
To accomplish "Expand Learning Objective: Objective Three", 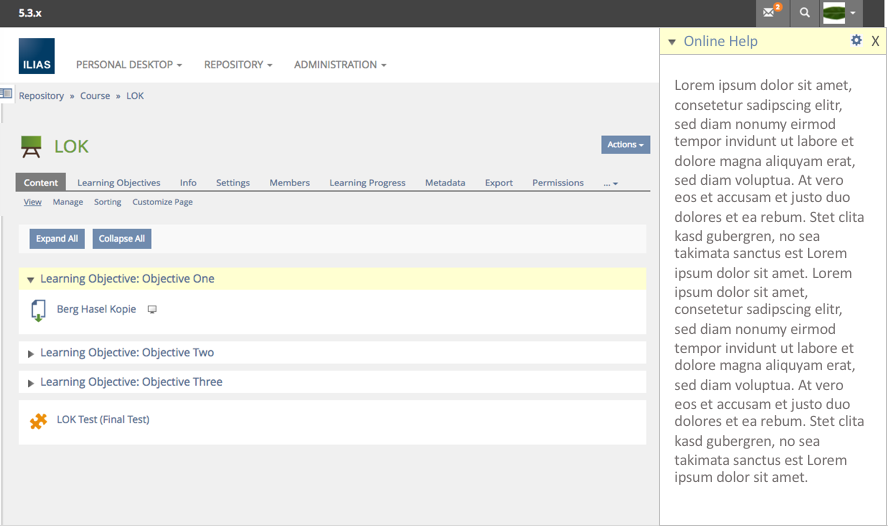I will (x=31, y=383).
